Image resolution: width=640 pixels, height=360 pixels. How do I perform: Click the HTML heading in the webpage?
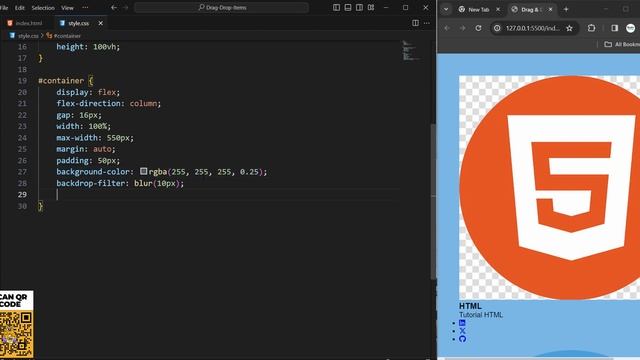[x=470, y=306]
